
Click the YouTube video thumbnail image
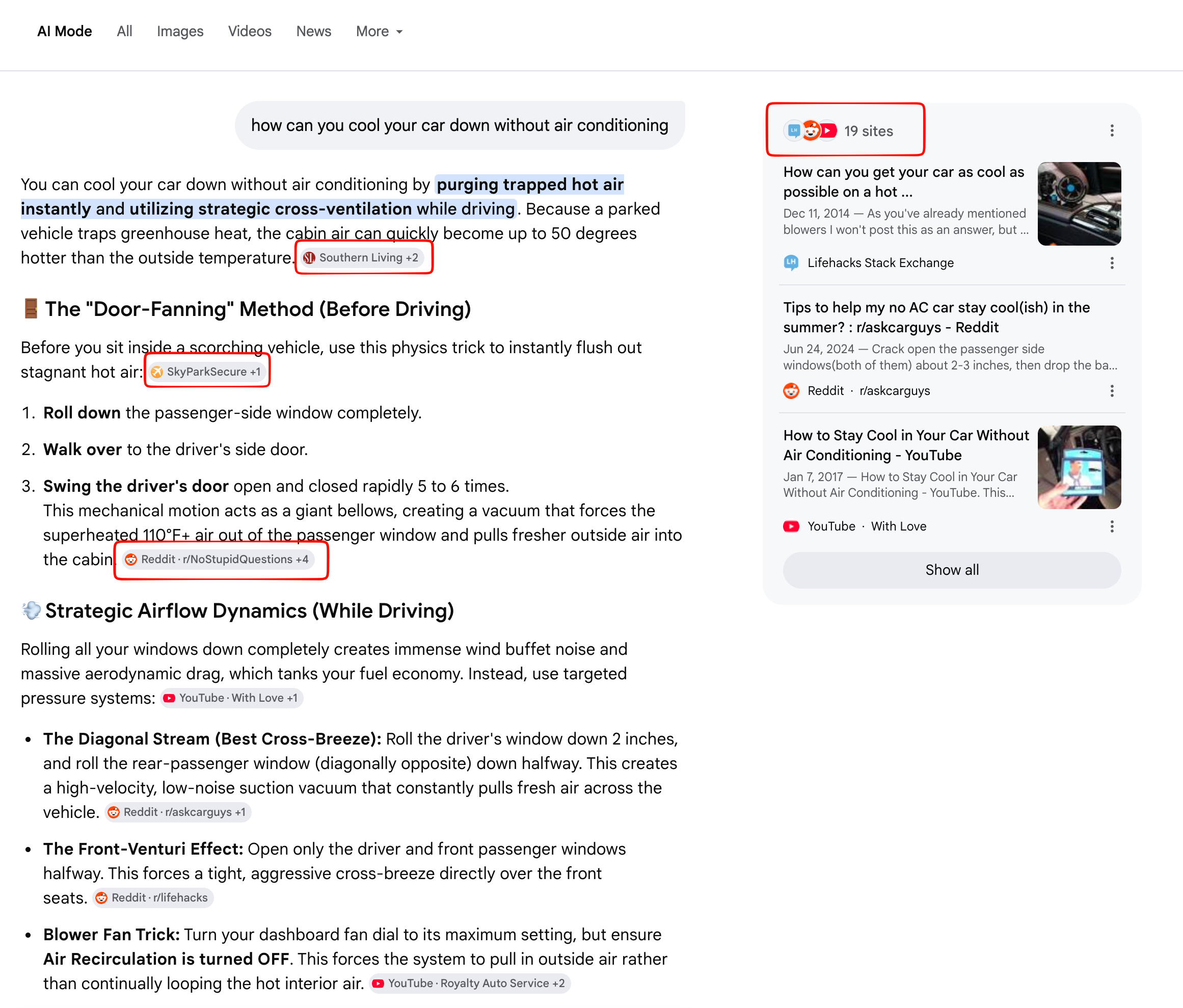tap(1079, 467)
